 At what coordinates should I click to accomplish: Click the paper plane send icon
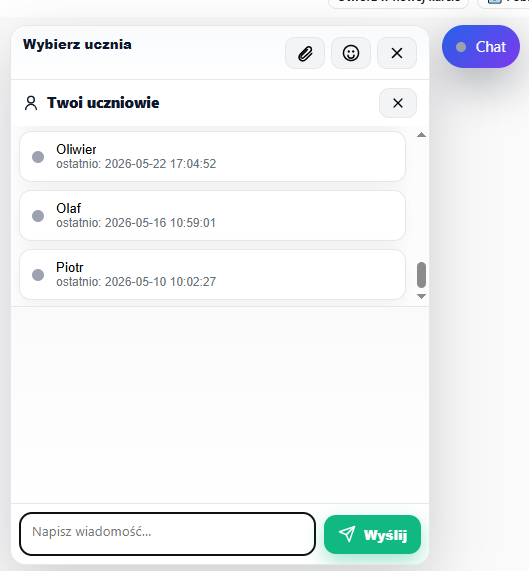347,534
